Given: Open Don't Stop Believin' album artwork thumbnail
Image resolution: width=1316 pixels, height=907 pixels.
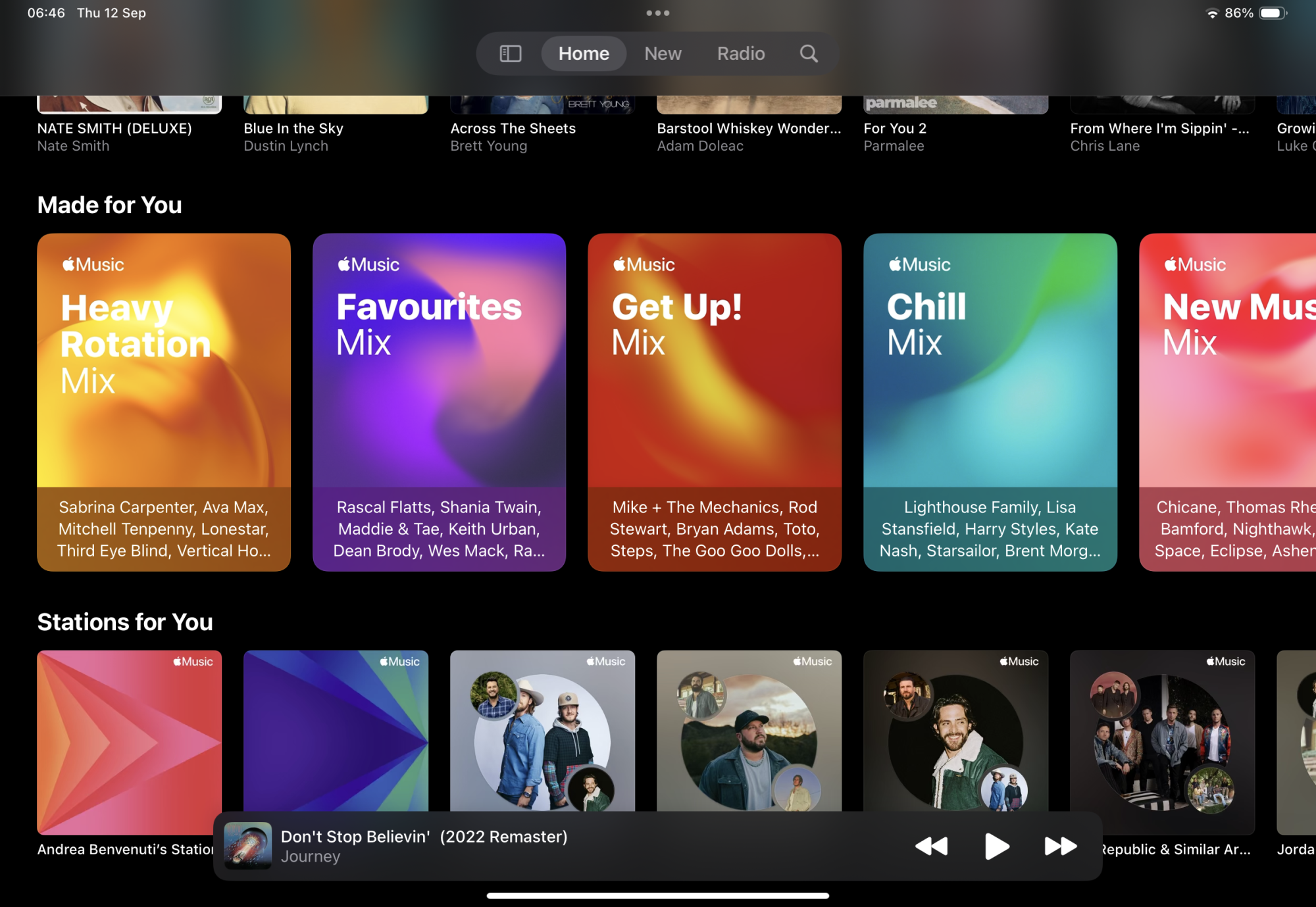Looking at the screenshot, I should pos(248,846).
